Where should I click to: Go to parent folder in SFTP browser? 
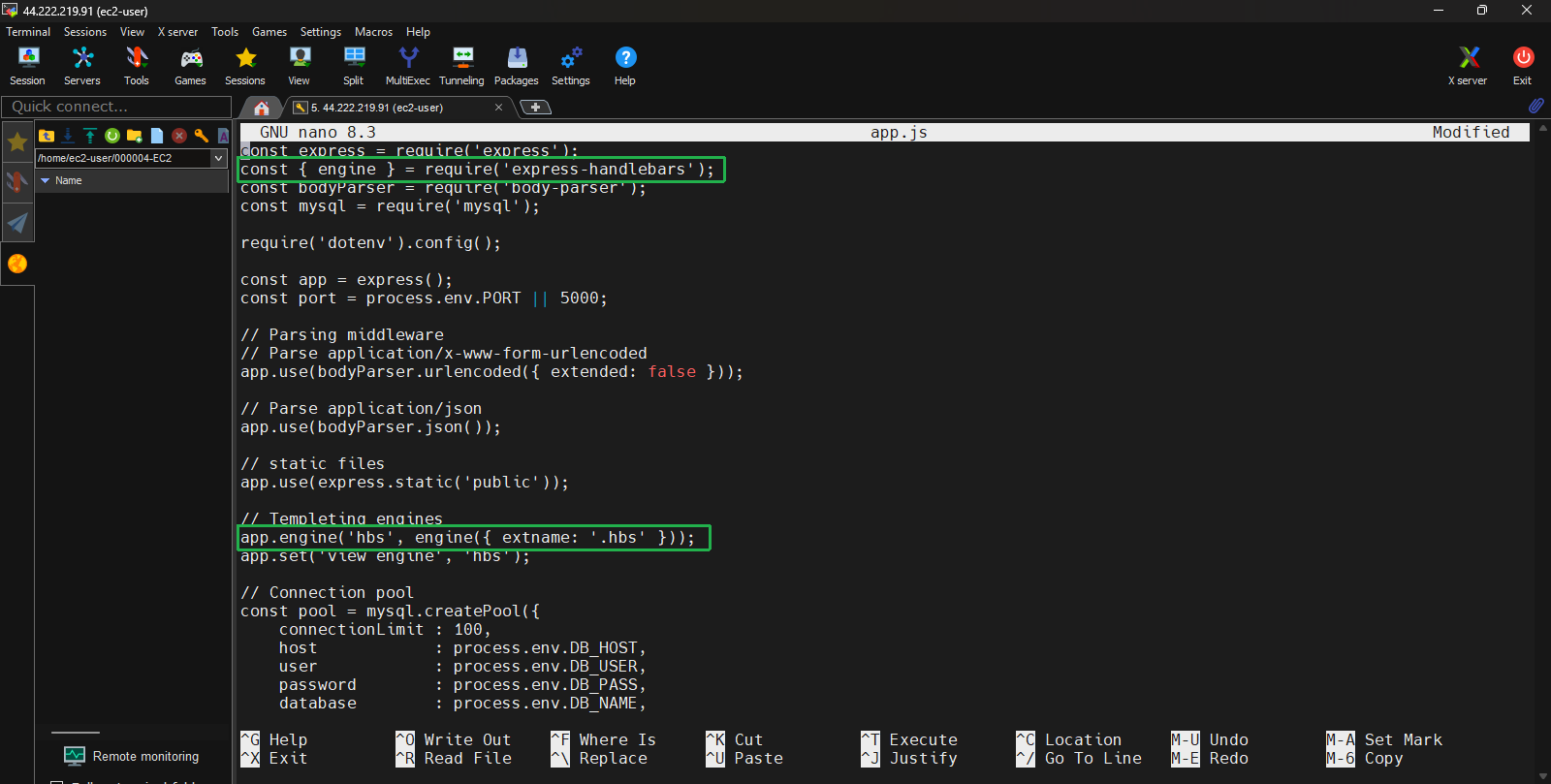tap(47, 136)
